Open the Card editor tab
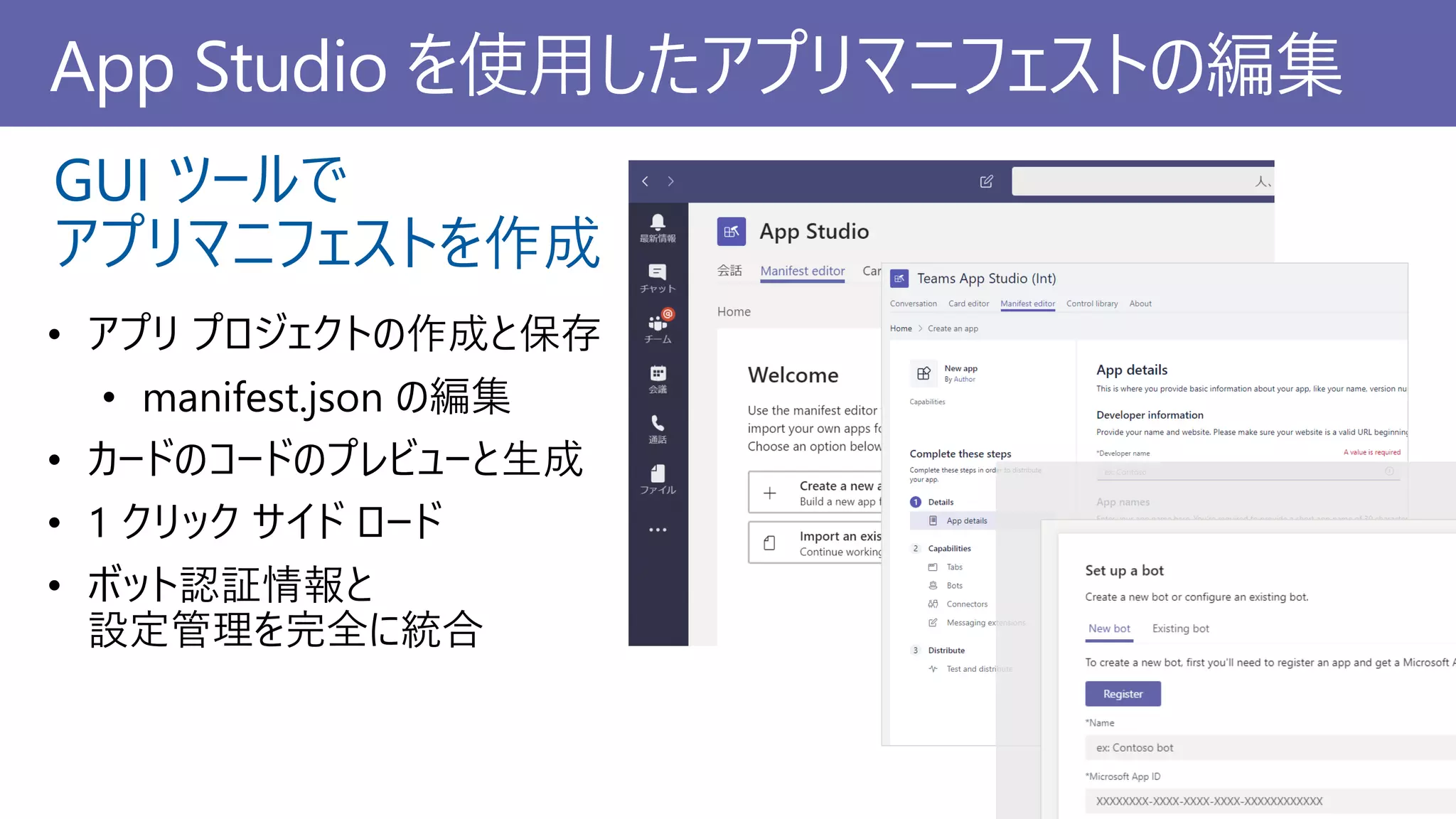The image size is (1456, 819). (968, 304)
